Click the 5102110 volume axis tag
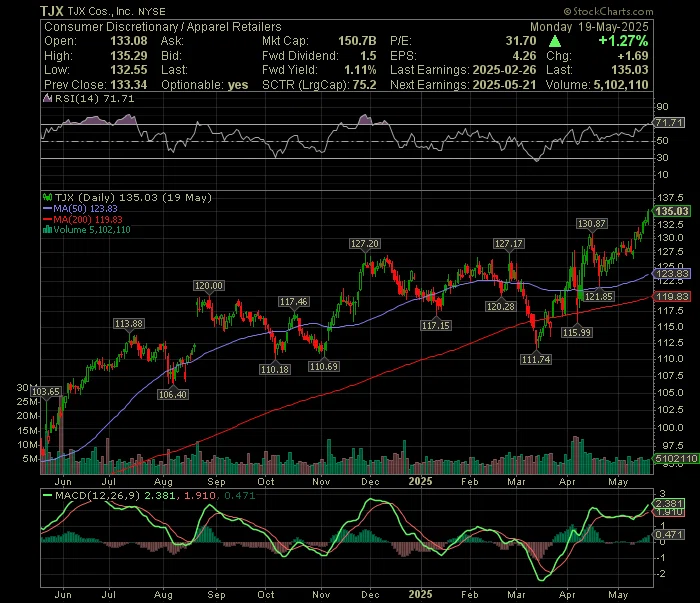This screenshot has height=603, width=700. (x=676, y=458)
